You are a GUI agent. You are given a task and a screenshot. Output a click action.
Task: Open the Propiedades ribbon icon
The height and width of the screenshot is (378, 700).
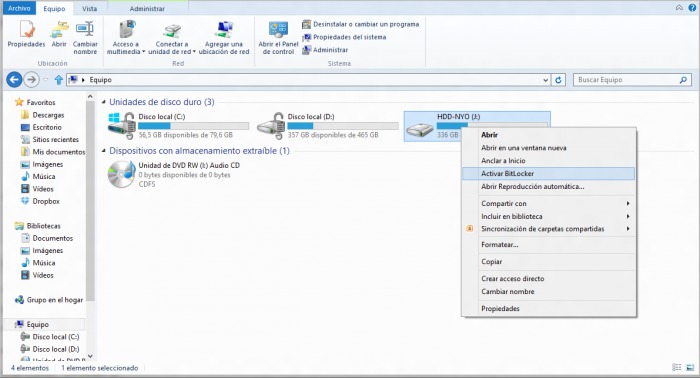26,33
